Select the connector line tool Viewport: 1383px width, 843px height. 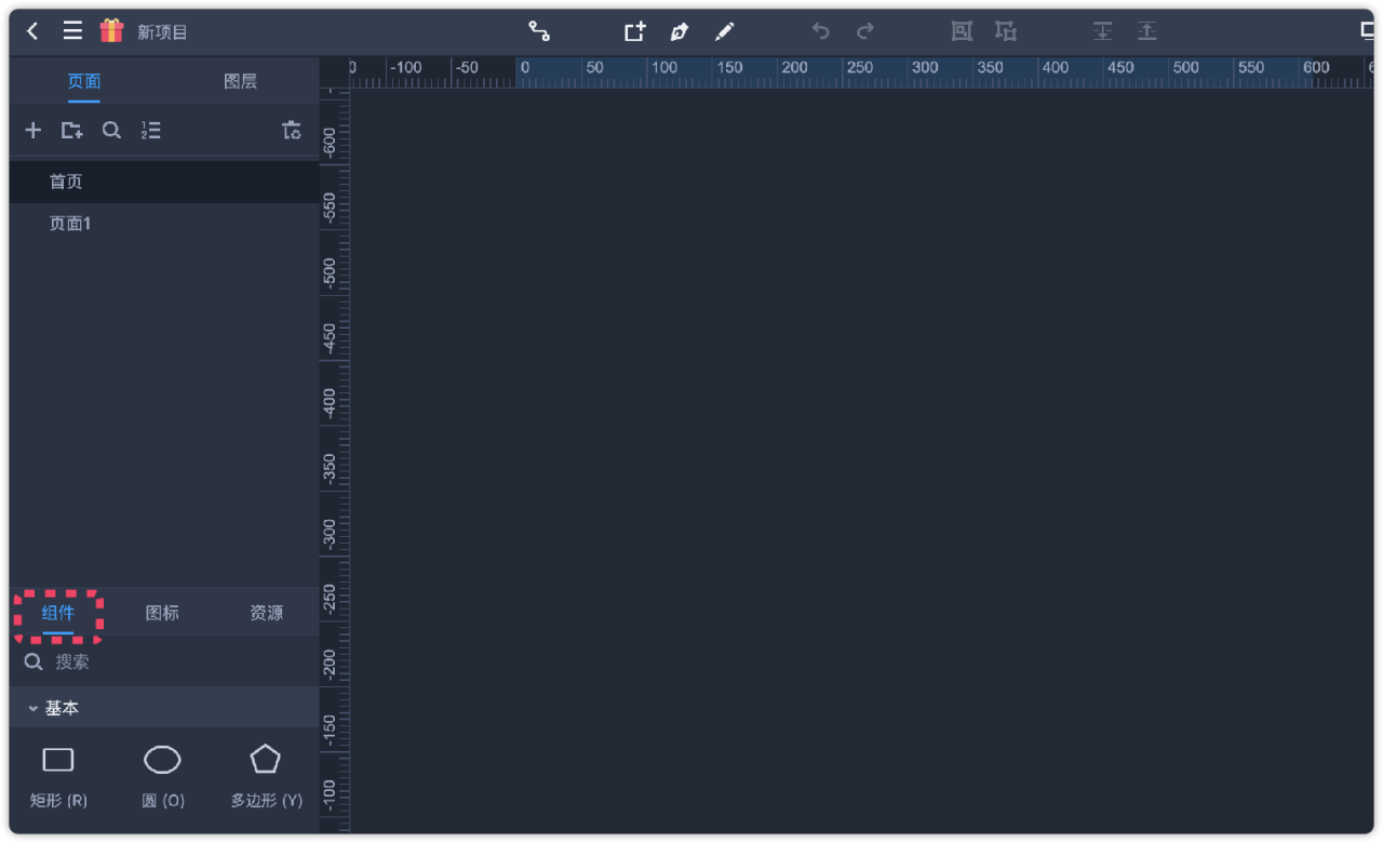(x=539, y=31)
